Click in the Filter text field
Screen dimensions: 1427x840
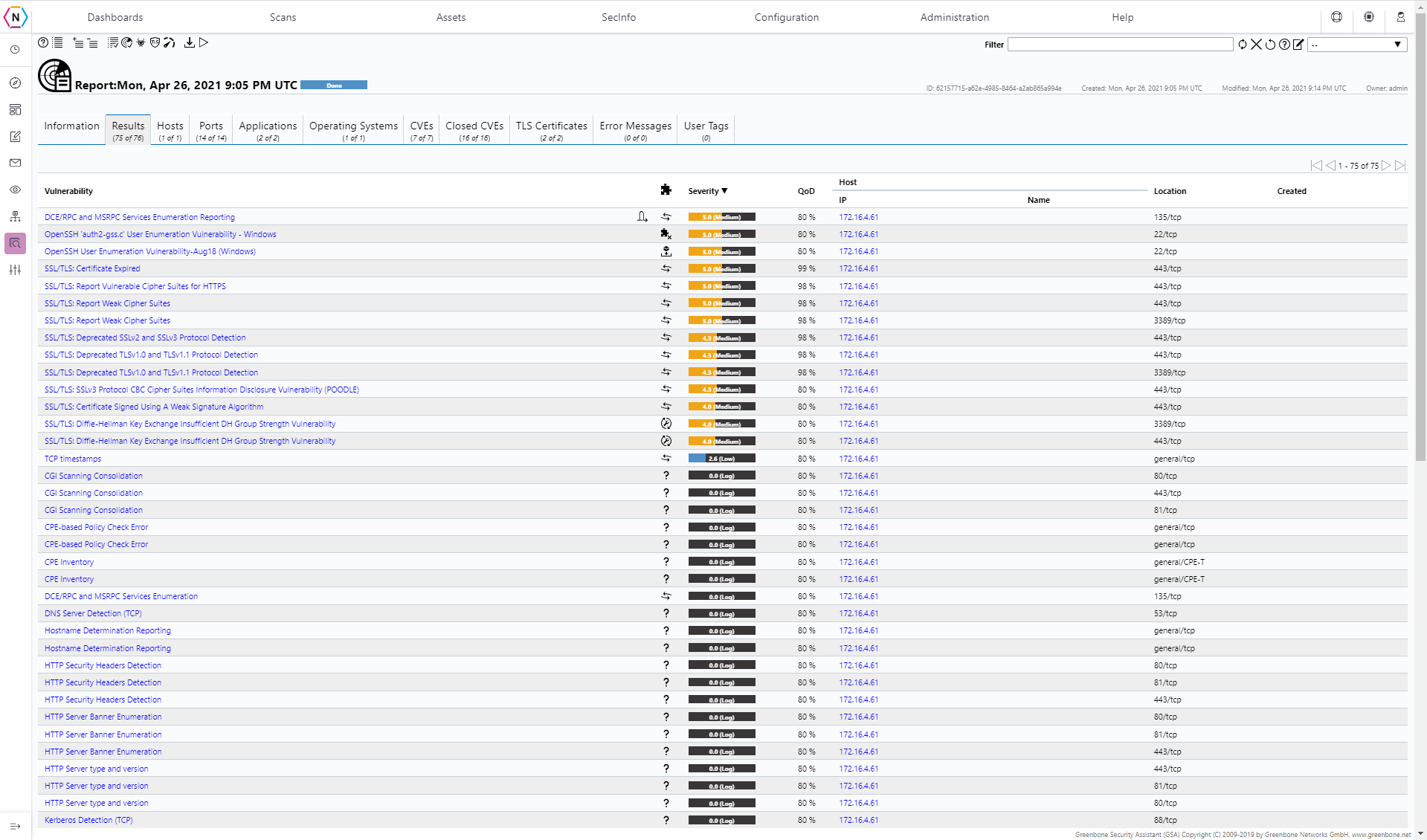click(1120, 45)
